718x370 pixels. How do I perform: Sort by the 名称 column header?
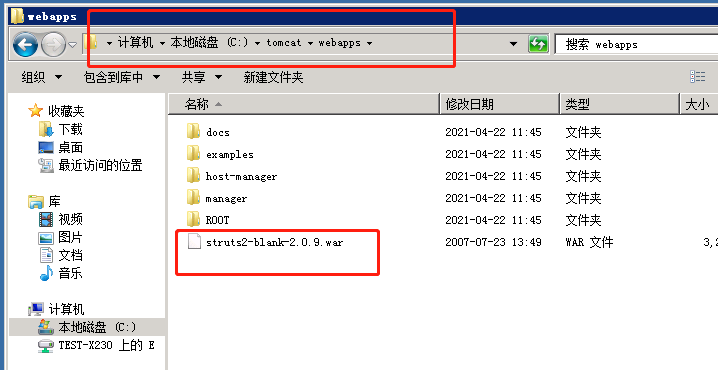coord(303,104)
